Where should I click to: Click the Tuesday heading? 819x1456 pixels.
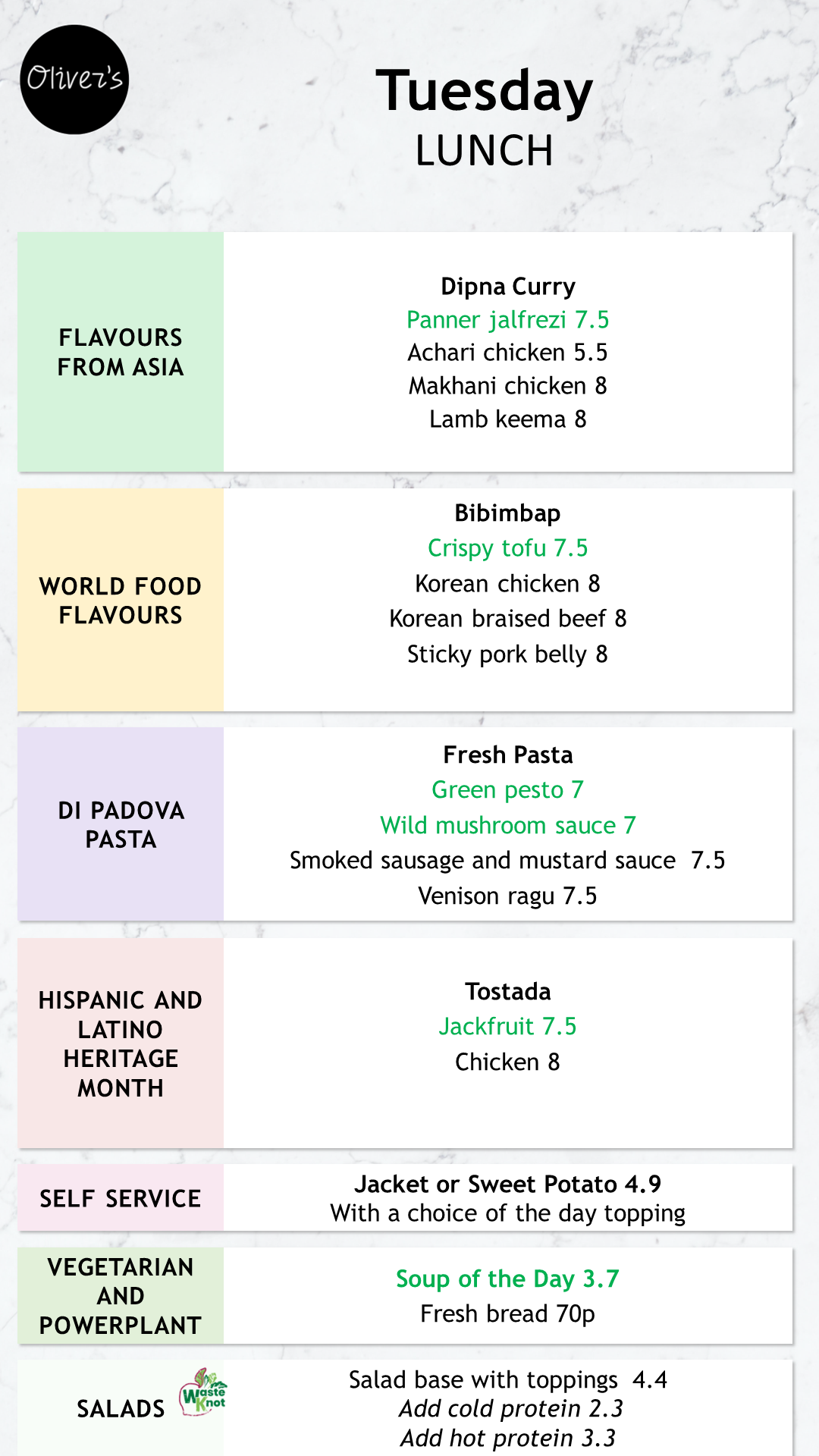tap(484, 91)
